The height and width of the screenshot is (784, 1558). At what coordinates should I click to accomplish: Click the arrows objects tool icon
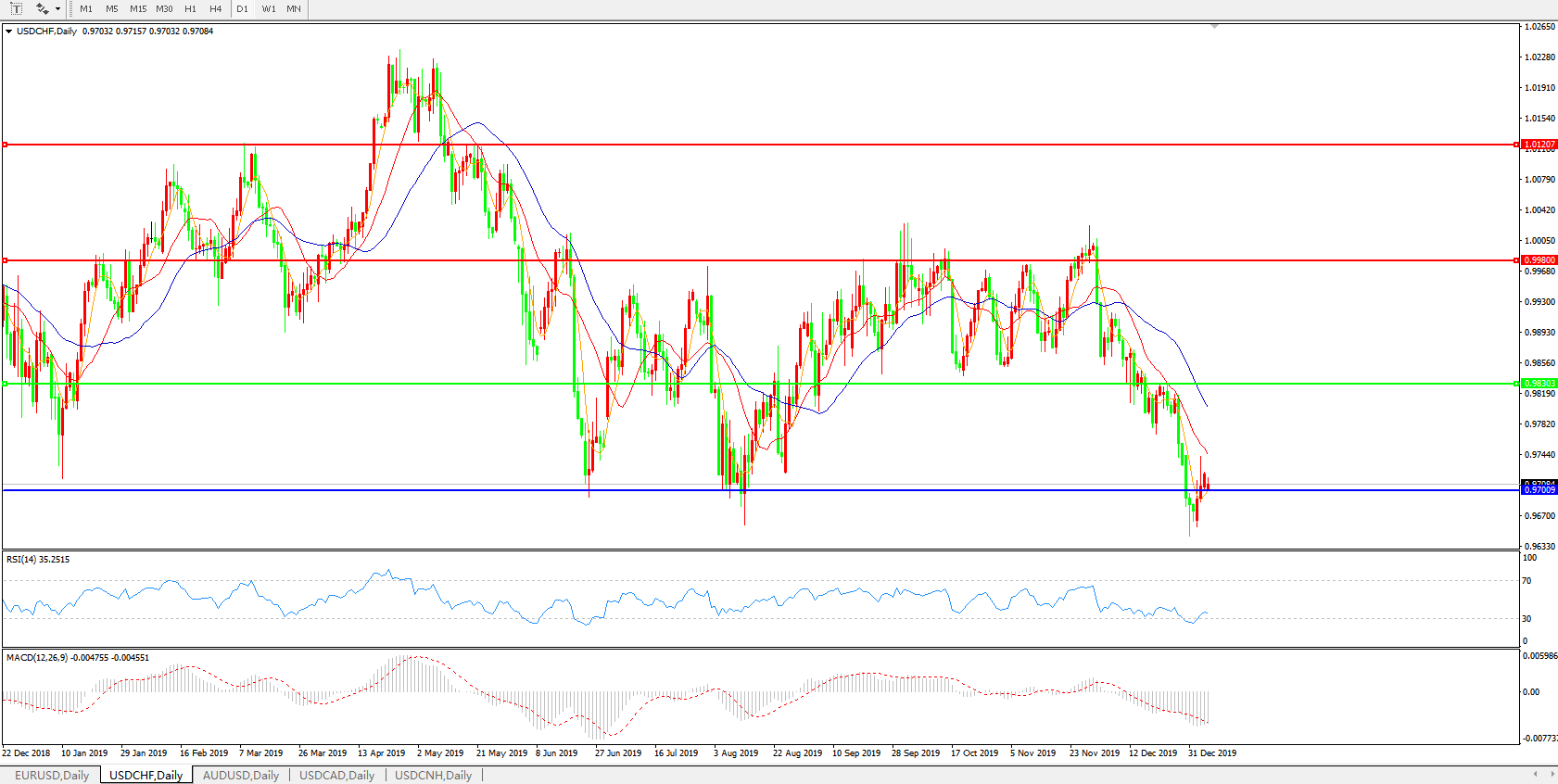[42, 8]
